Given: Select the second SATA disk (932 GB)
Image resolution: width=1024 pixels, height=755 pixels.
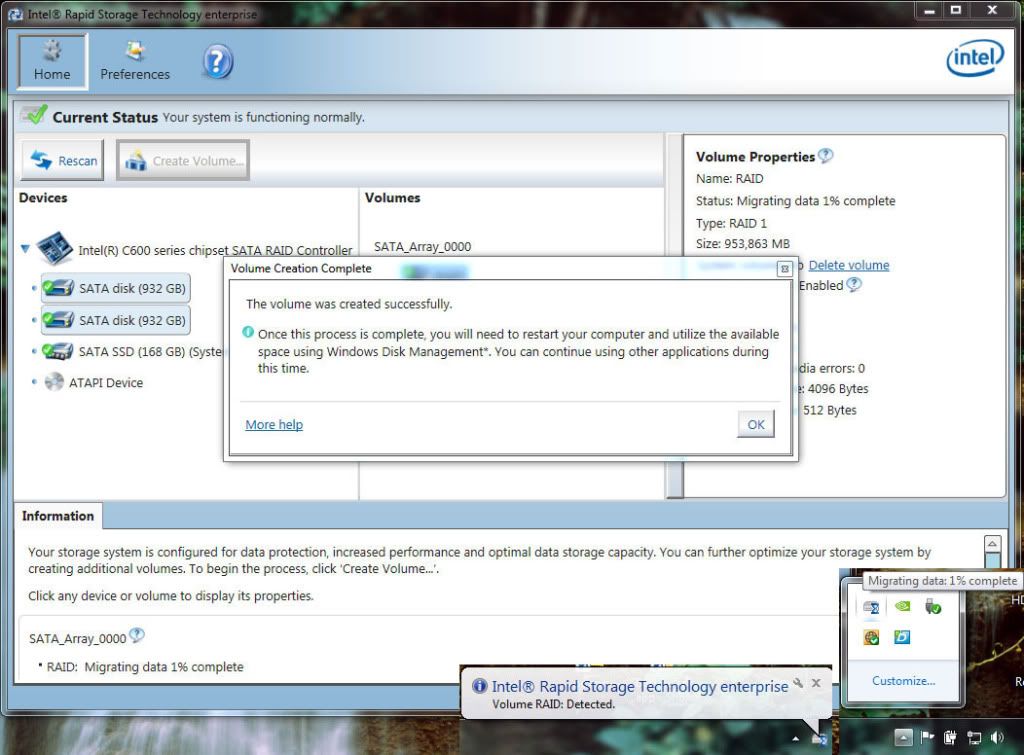Looking at the screenshot, I should pyautogui.click(x=116, y=320).
